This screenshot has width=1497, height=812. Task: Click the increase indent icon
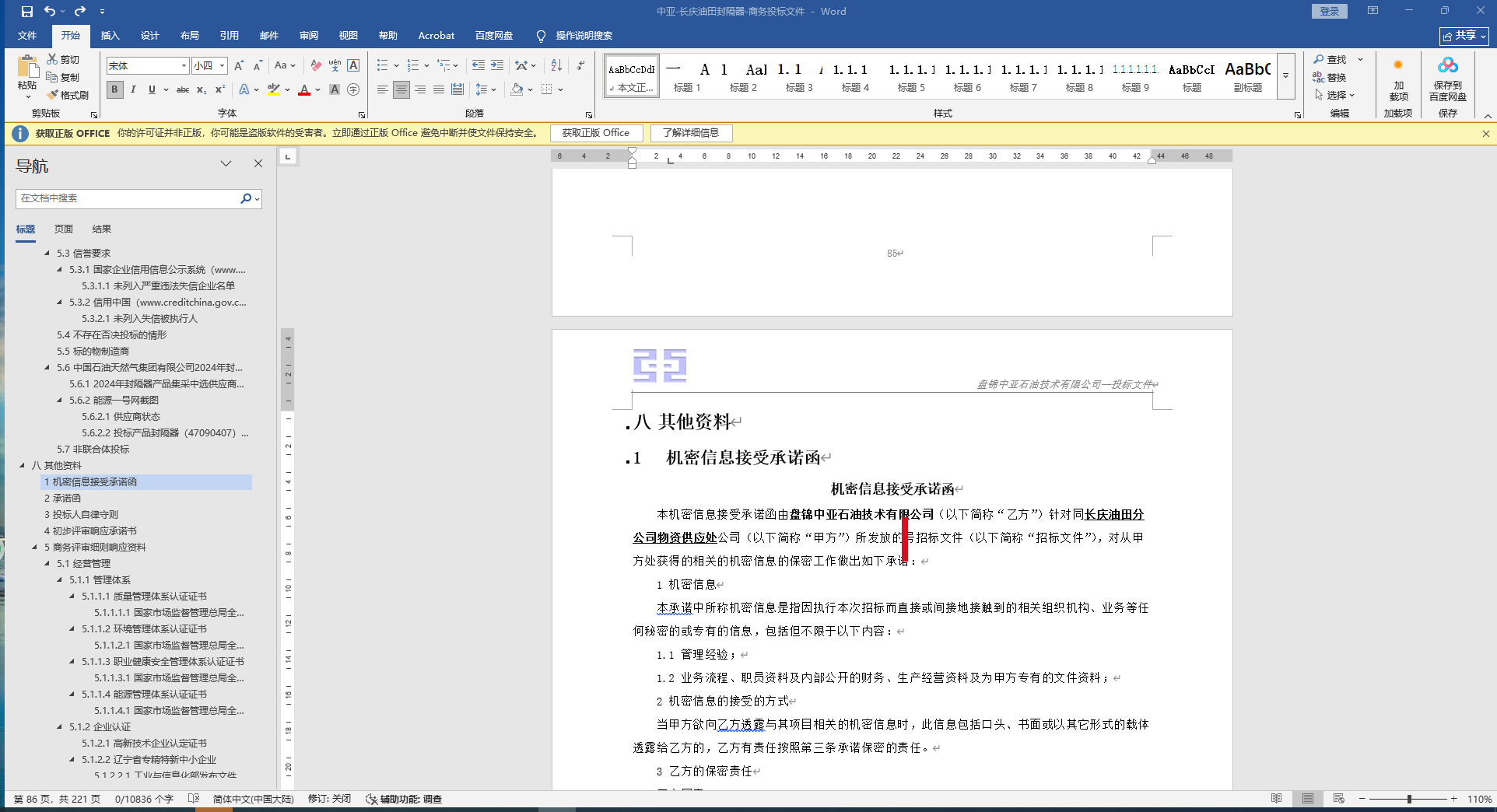(496, 65)
